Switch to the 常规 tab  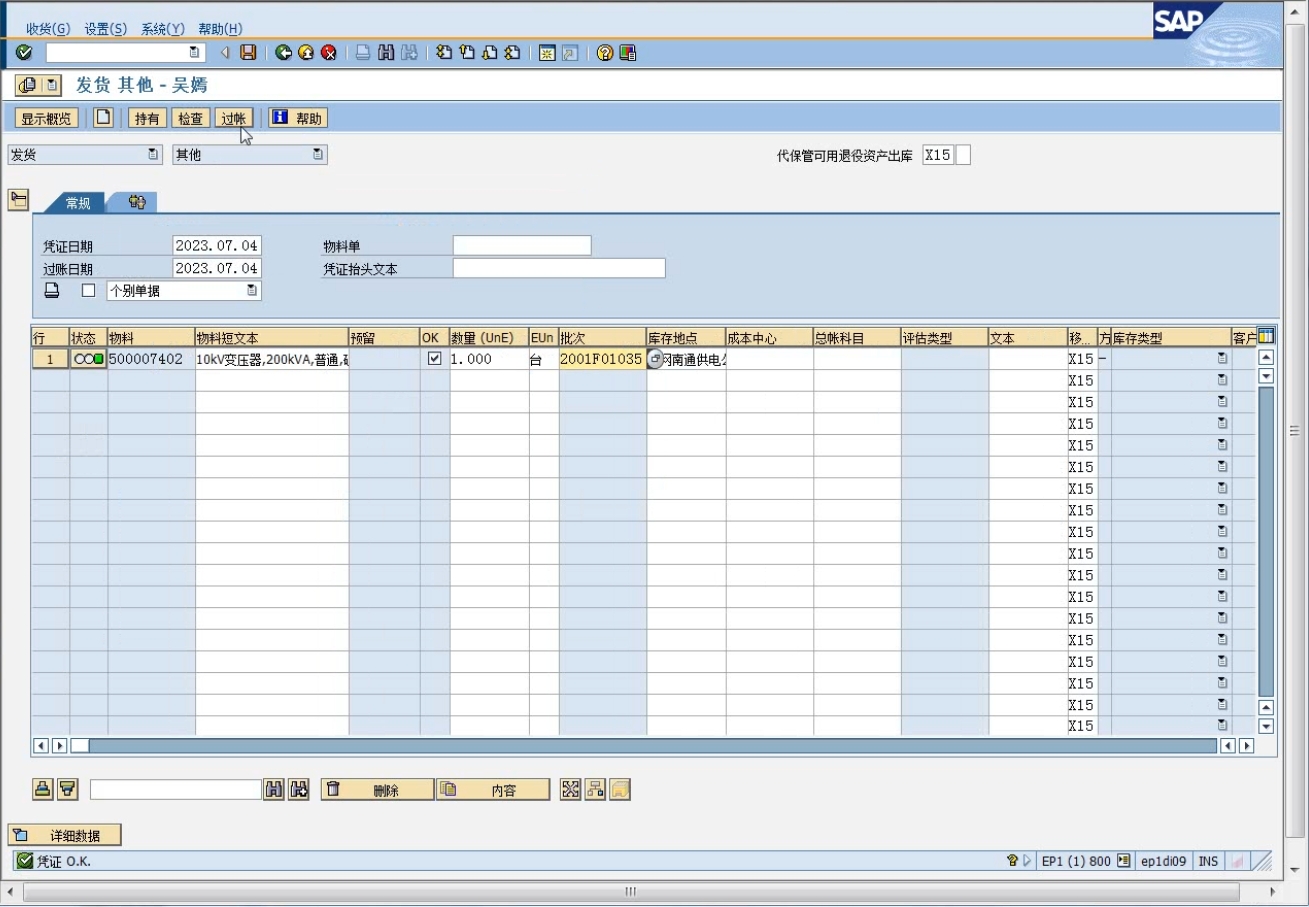tap(78, 203)
